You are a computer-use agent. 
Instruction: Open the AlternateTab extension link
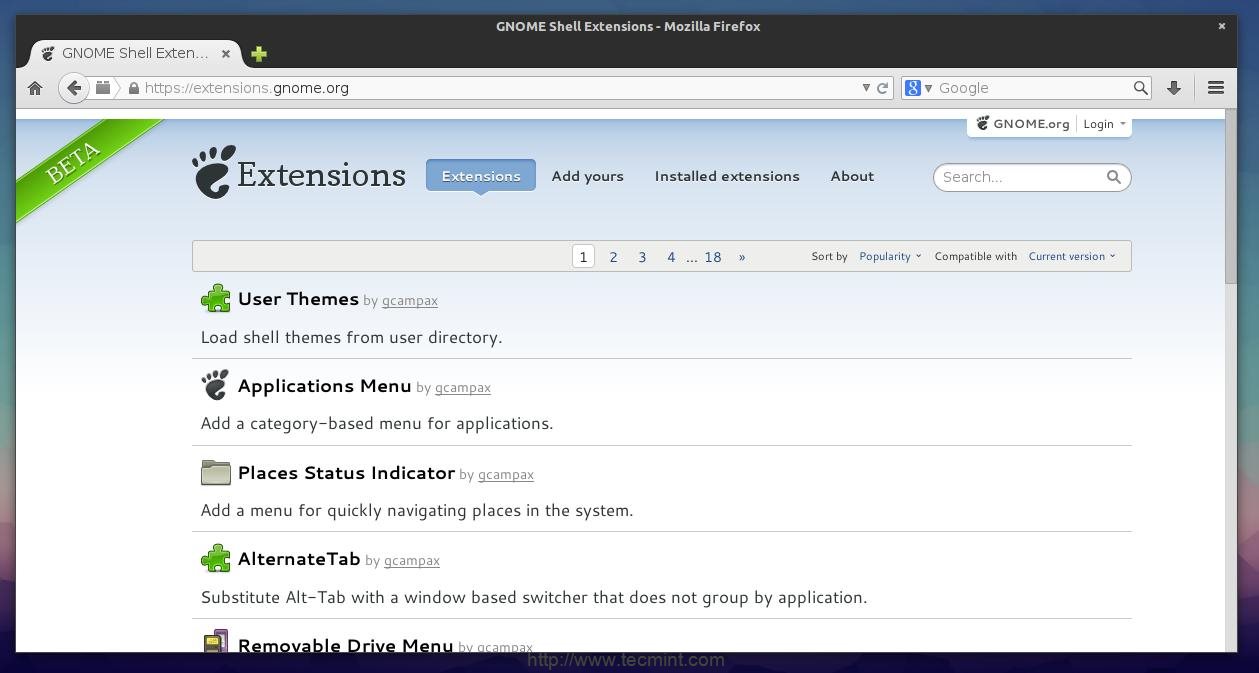click(299, 559)
